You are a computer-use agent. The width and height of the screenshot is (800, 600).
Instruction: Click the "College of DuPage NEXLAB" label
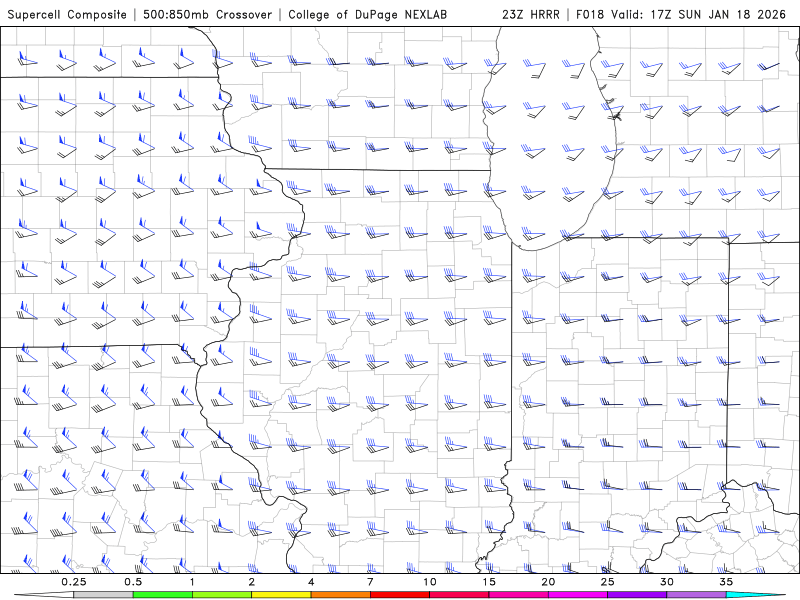(367, 14)
